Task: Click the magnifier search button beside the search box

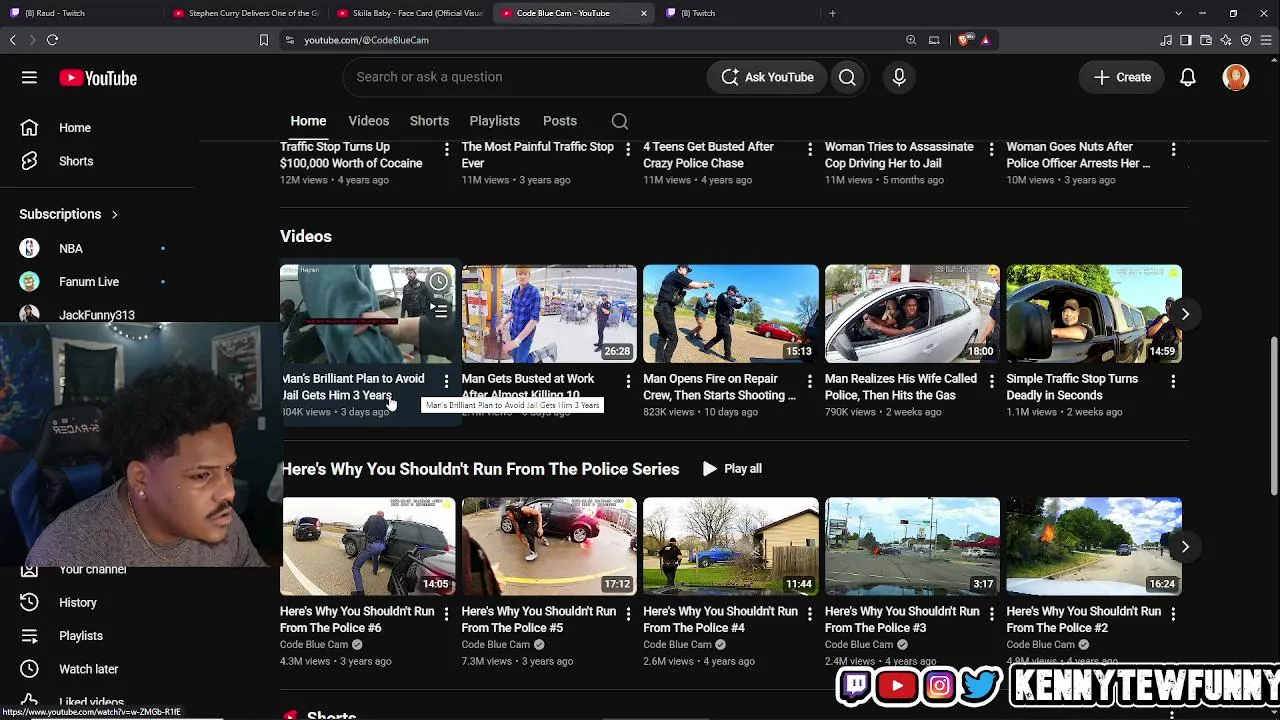Action: coord(847,77)
